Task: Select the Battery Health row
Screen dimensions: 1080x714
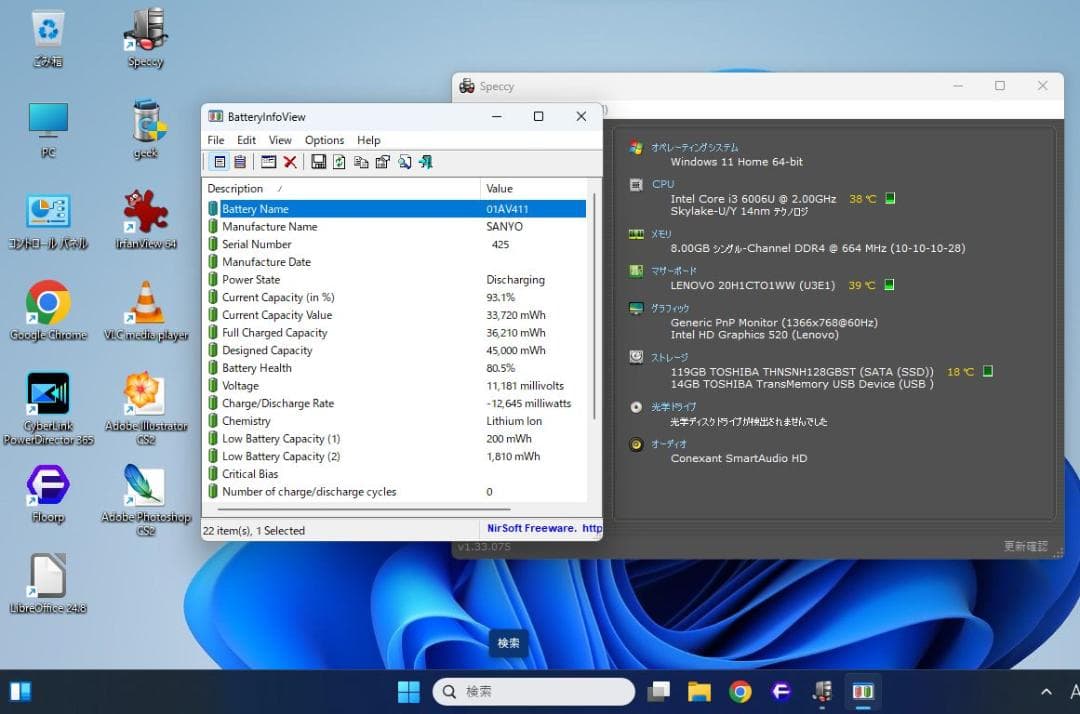Action: (x=257, y=368)
